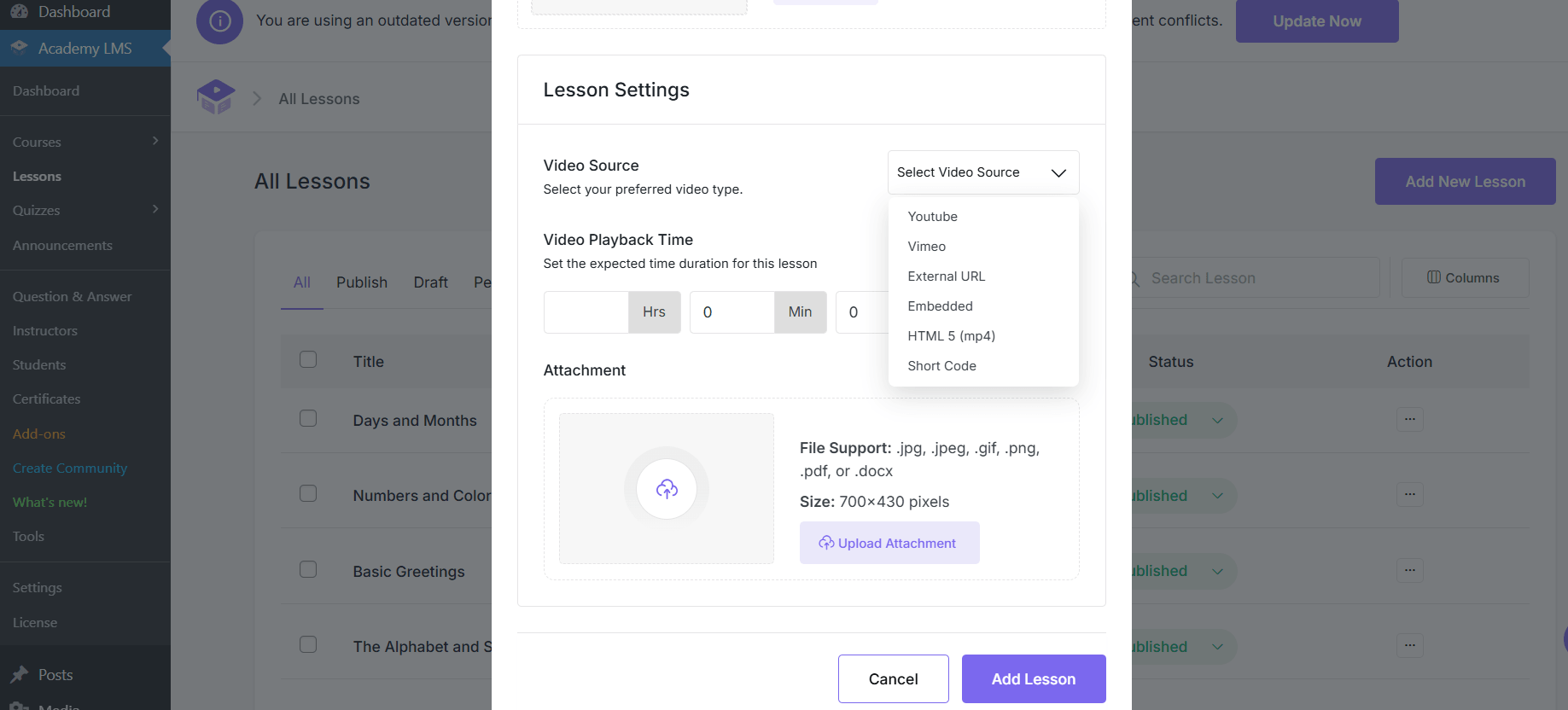This screenshot has height=710, width=1568.
Task: Click the seconds input field showing 0
Action: 862,312
